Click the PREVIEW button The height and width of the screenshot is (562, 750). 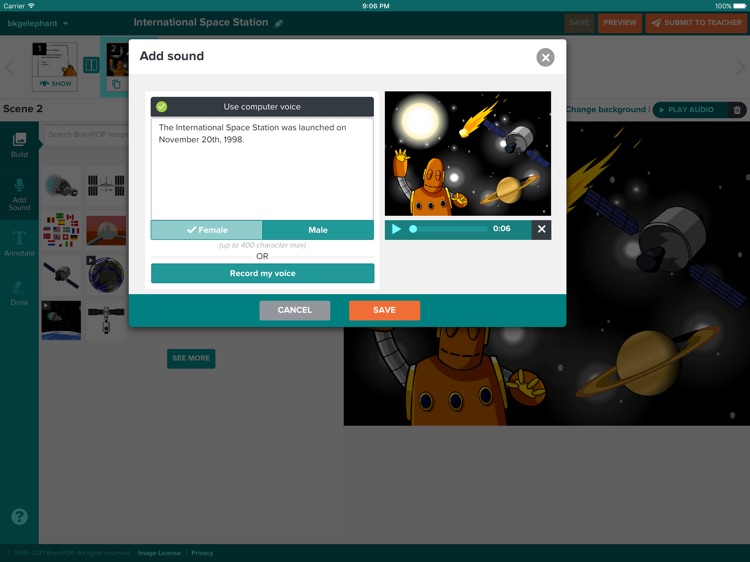(x=620, y=23)
